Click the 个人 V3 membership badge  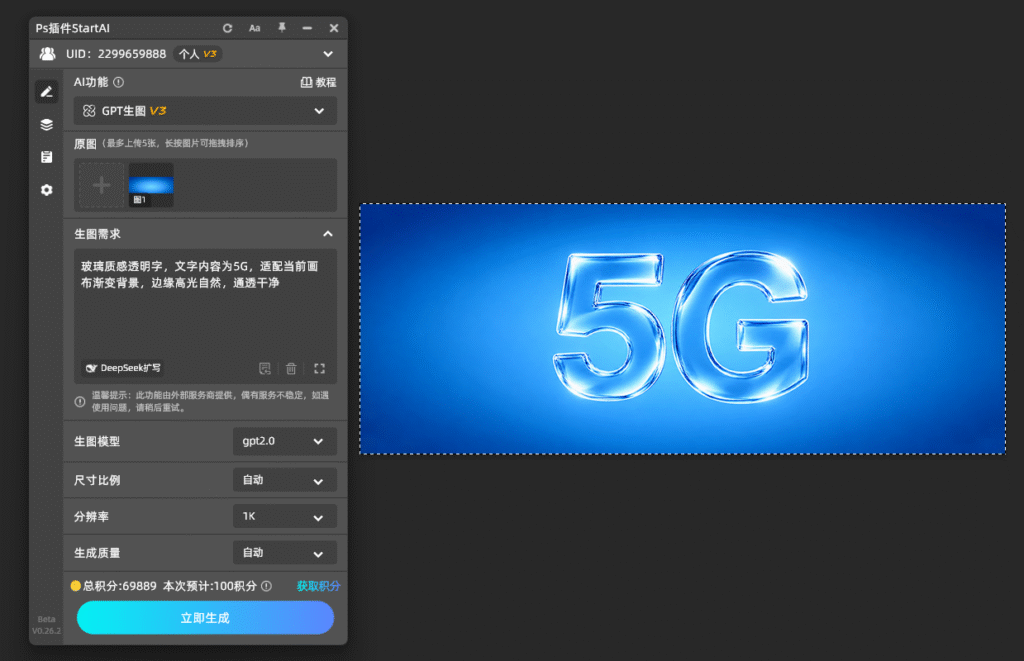198,54
